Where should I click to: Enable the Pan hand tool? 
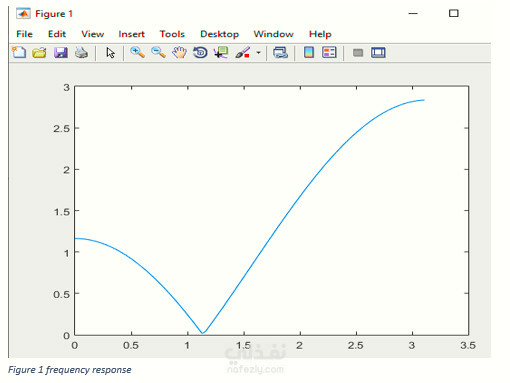[x=179, y=52]
